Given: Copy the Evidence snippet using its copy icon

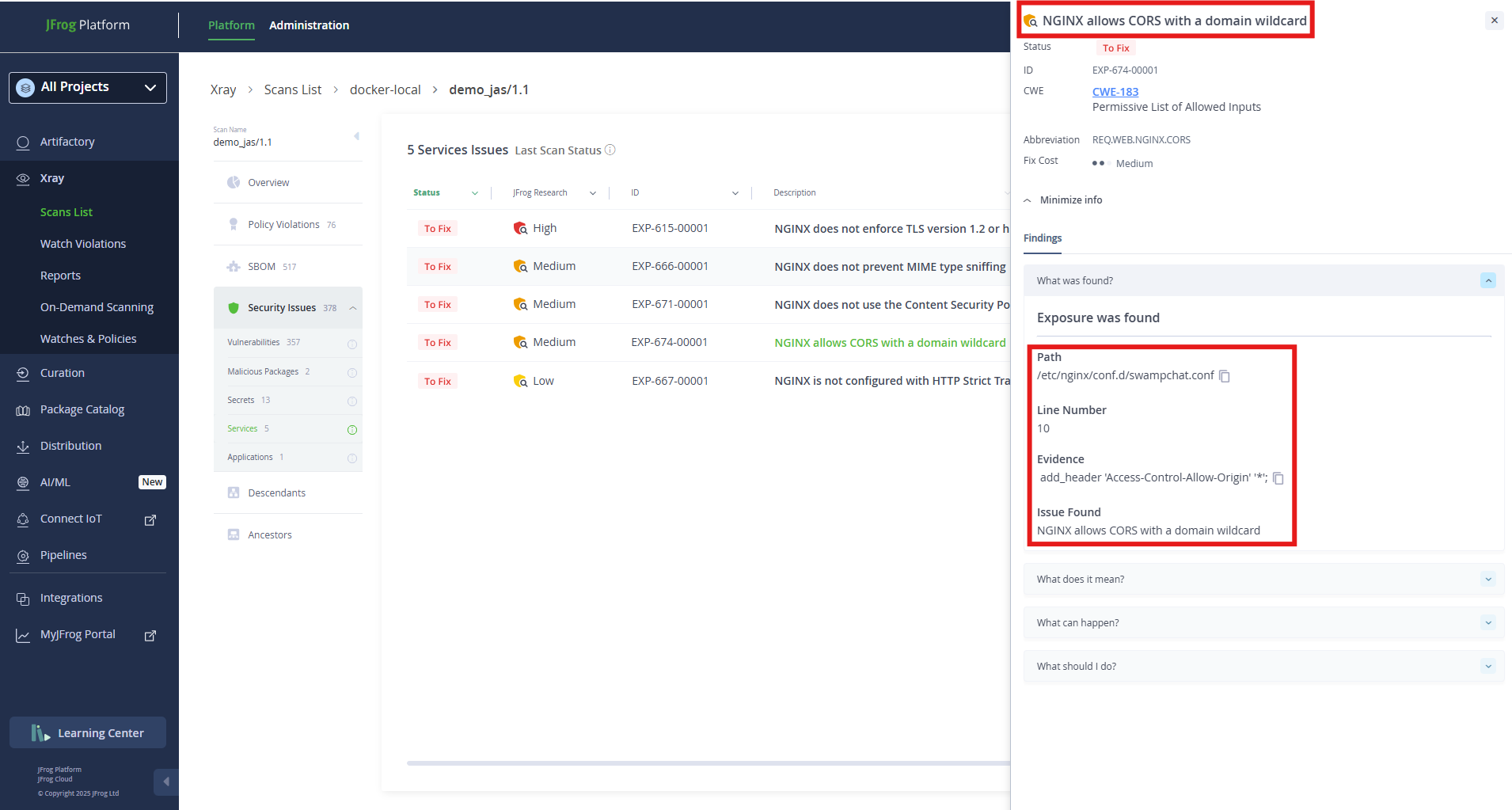Looking at the screenshot, I should (x=1278, y=478).
